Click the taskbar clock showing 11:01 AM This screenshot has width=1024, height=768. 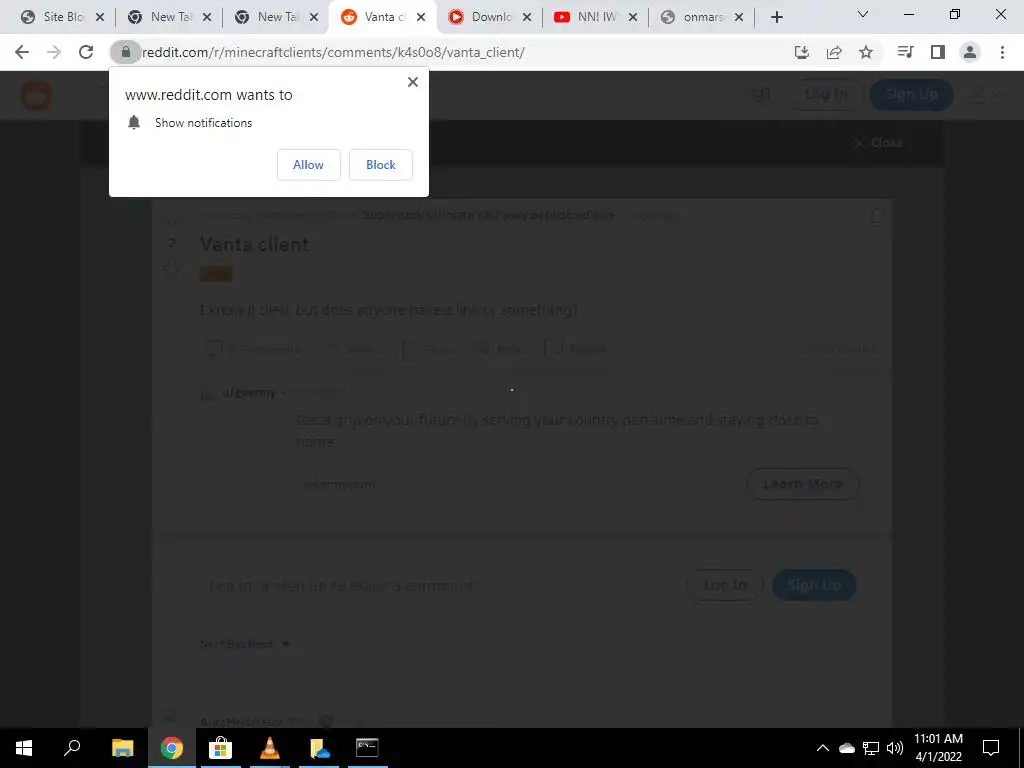938,748
